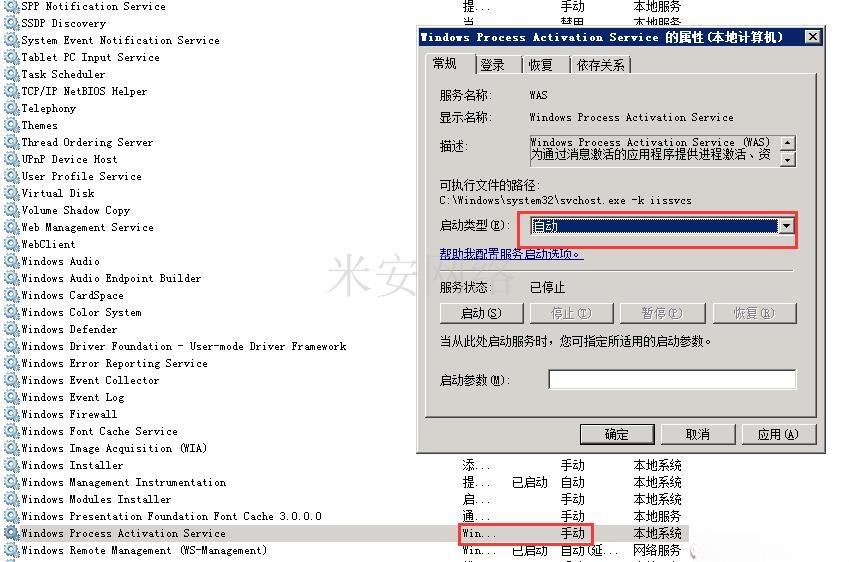Click the Windows Installer service gear icon
The height and width of the screenshot is (562, 849).
(11, 466)
